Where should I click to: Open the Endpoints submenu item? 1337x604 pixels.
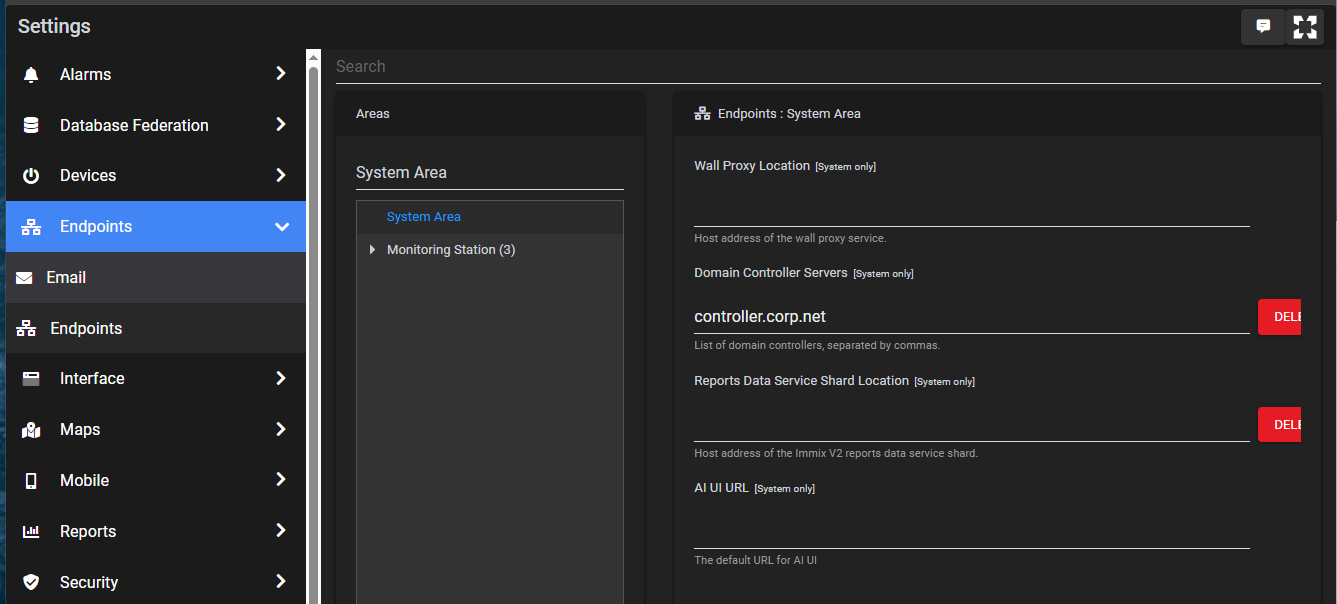(x=86, y=329)
